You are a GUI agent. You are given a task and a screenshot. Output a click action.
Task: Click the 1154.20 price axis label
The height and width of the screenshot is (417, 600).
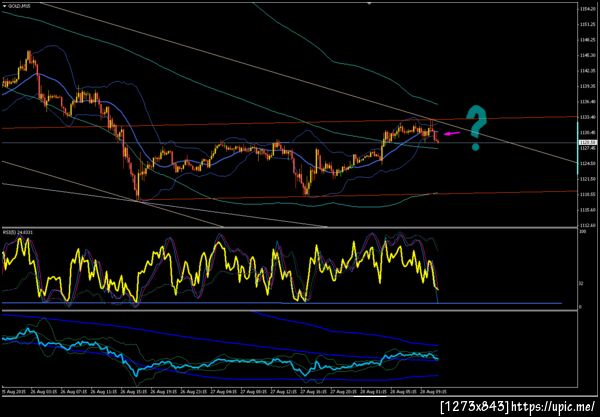tap(588, 8)
